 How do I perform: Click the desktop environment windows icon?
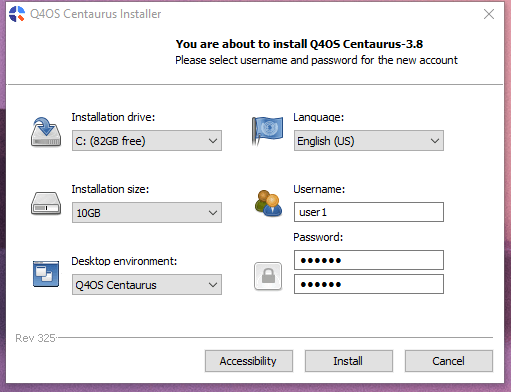(x=46, y=274)
